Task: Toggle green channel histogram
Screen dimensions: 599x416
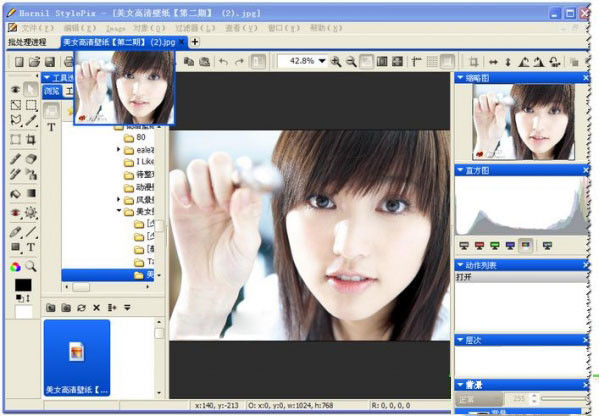Action: click(x=495, y=245)
